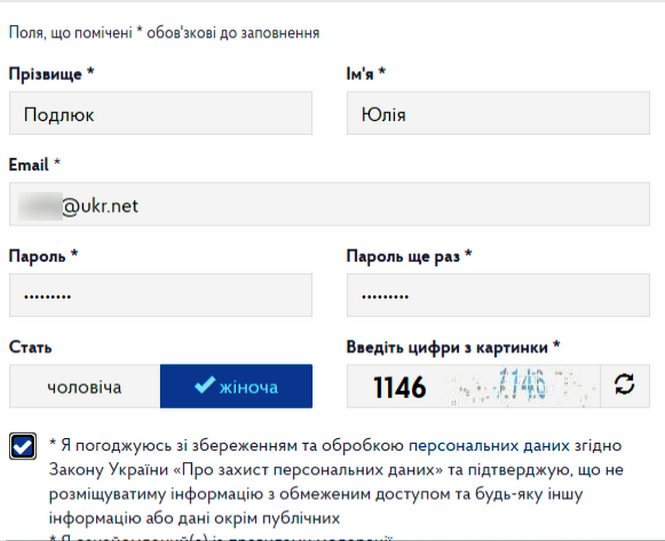Refresh the captcha image
This screenshot has height=541, width=665.
point(625,385)
